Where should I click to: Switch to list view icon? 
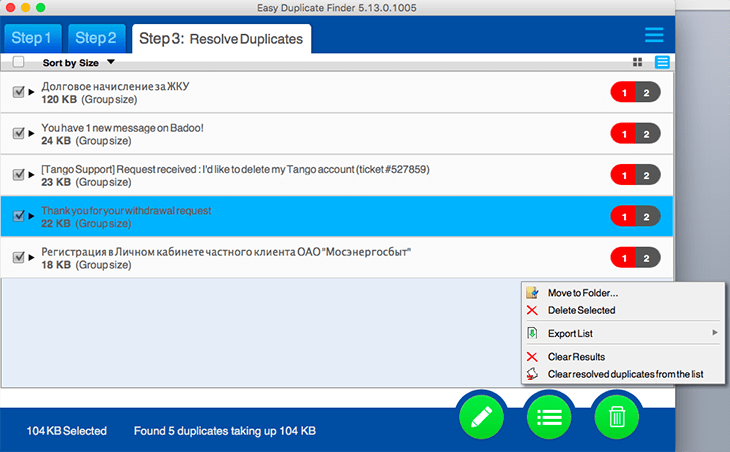point(662,62)
